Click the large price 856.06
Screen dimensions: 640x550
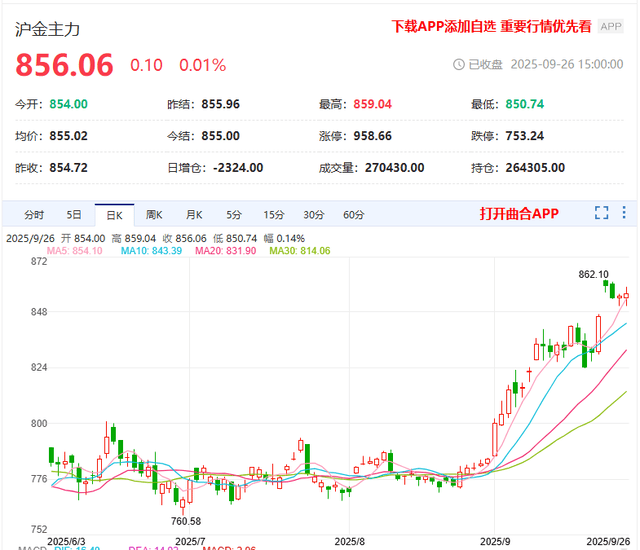(x=64, y=65)
